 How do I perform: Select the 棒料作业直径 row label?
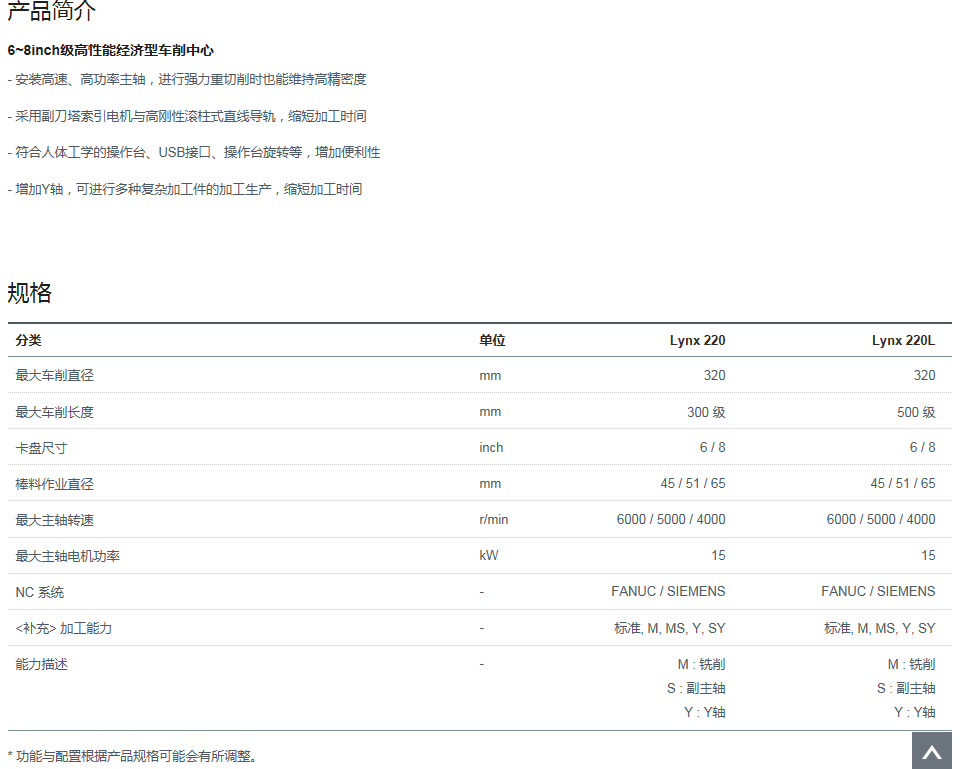point(55,484)
